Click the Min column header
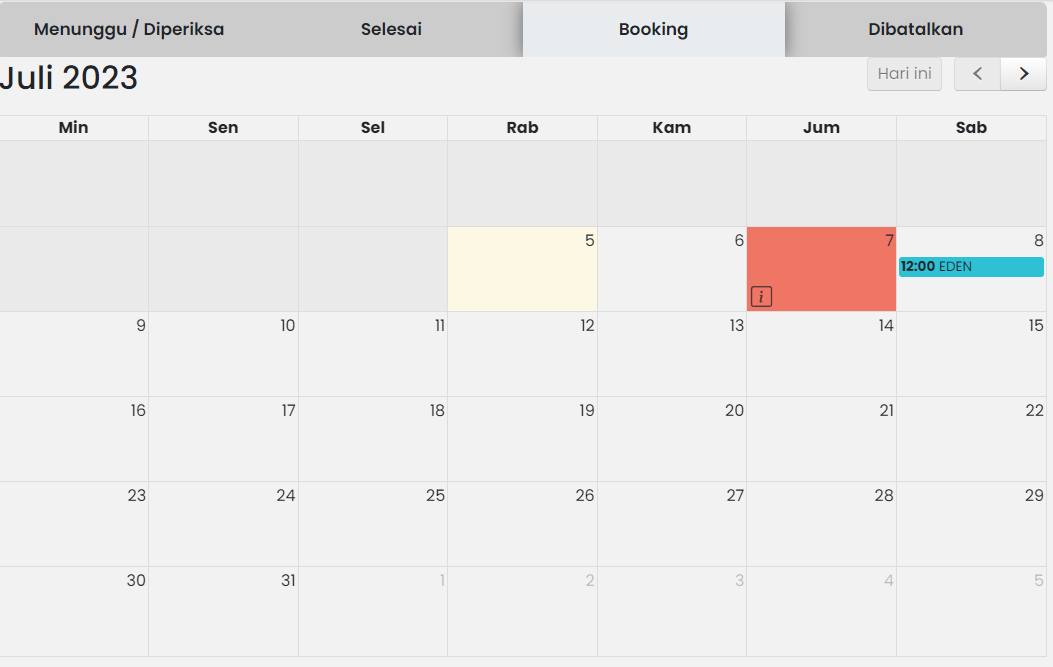1053x667 pixels. (74, 127)
